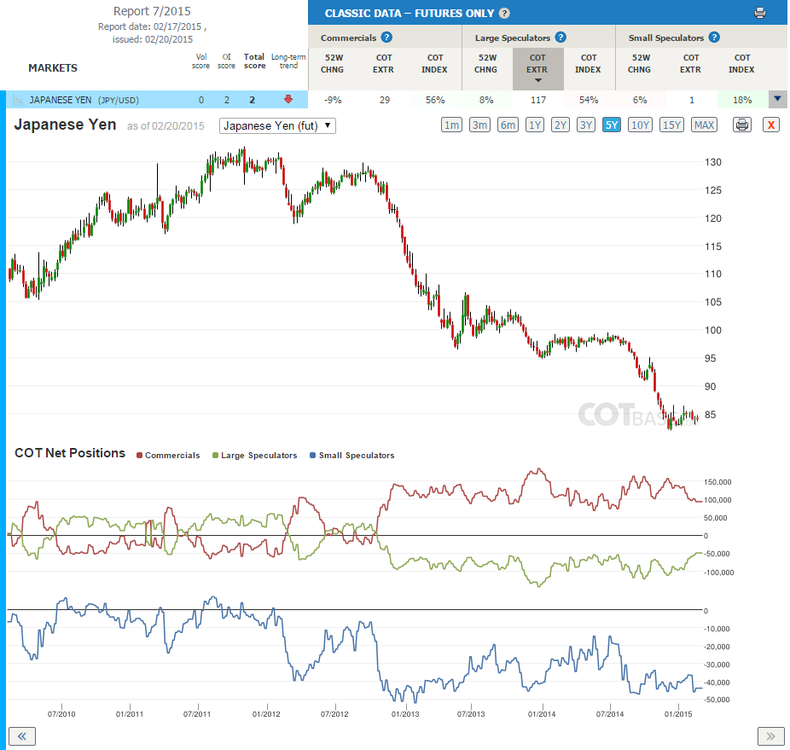This screenshot has height=750, width=790.
Task: Select the 1m time range
Action: point(451,125)
